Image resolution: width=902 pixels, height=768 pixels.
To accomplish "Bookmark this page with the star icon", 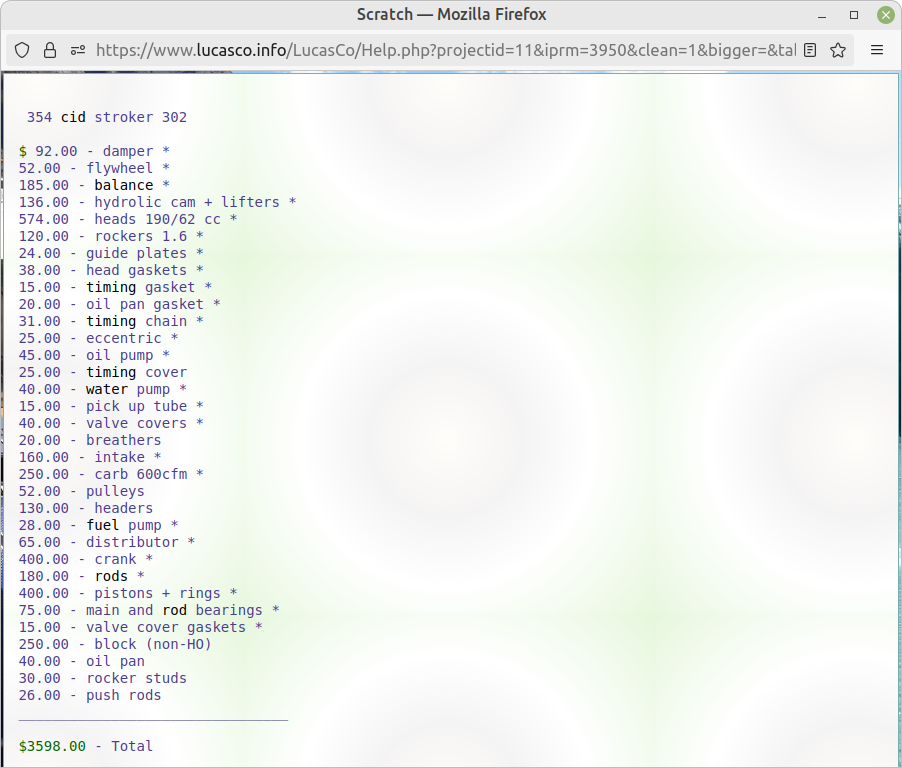I will coord(838,50).
